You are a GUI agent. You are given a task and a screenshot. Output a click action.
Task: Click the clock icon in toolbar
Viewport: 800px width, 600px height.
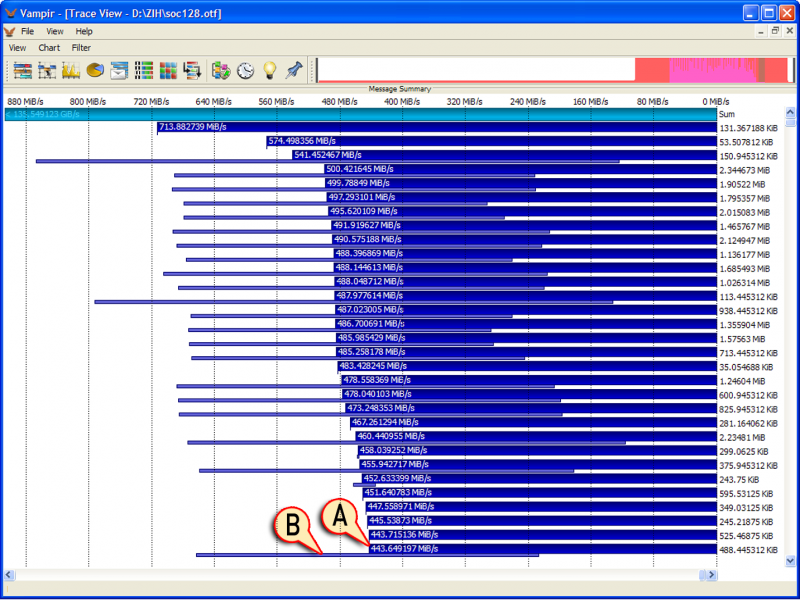[x=245, y=70]
